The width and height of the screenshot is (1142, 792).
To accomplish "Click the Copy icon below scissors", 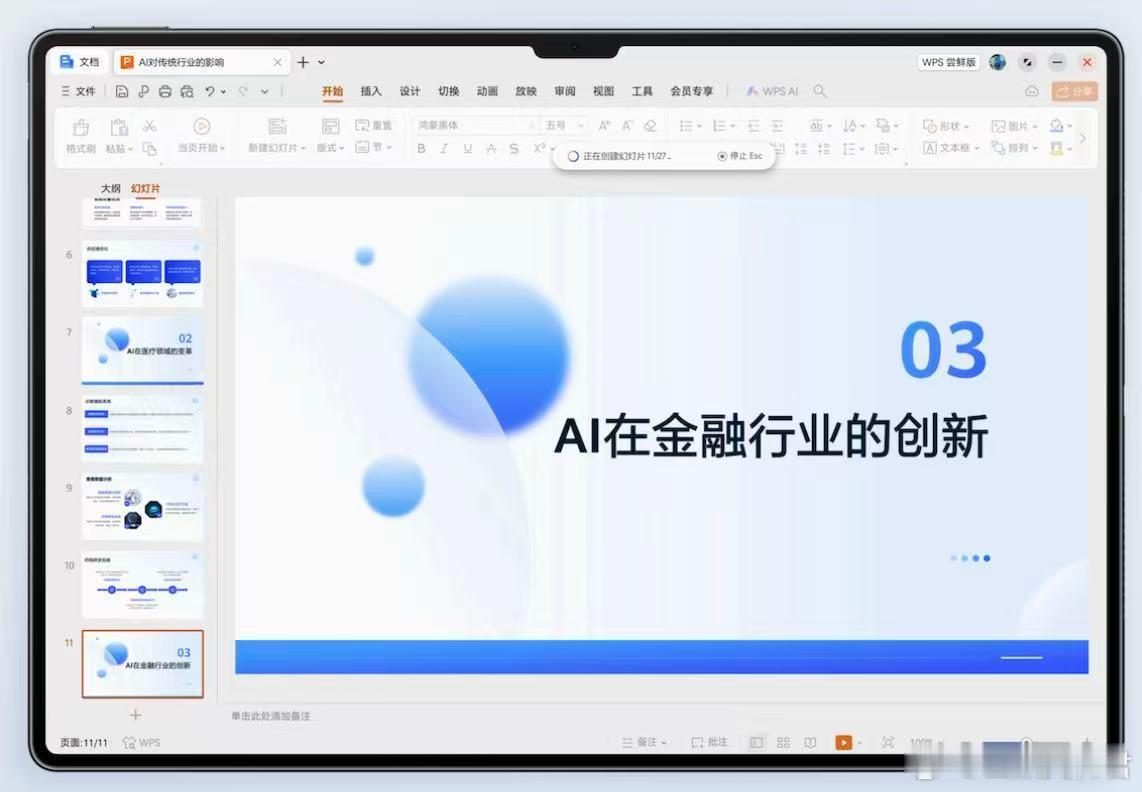I will click(150, 148).
